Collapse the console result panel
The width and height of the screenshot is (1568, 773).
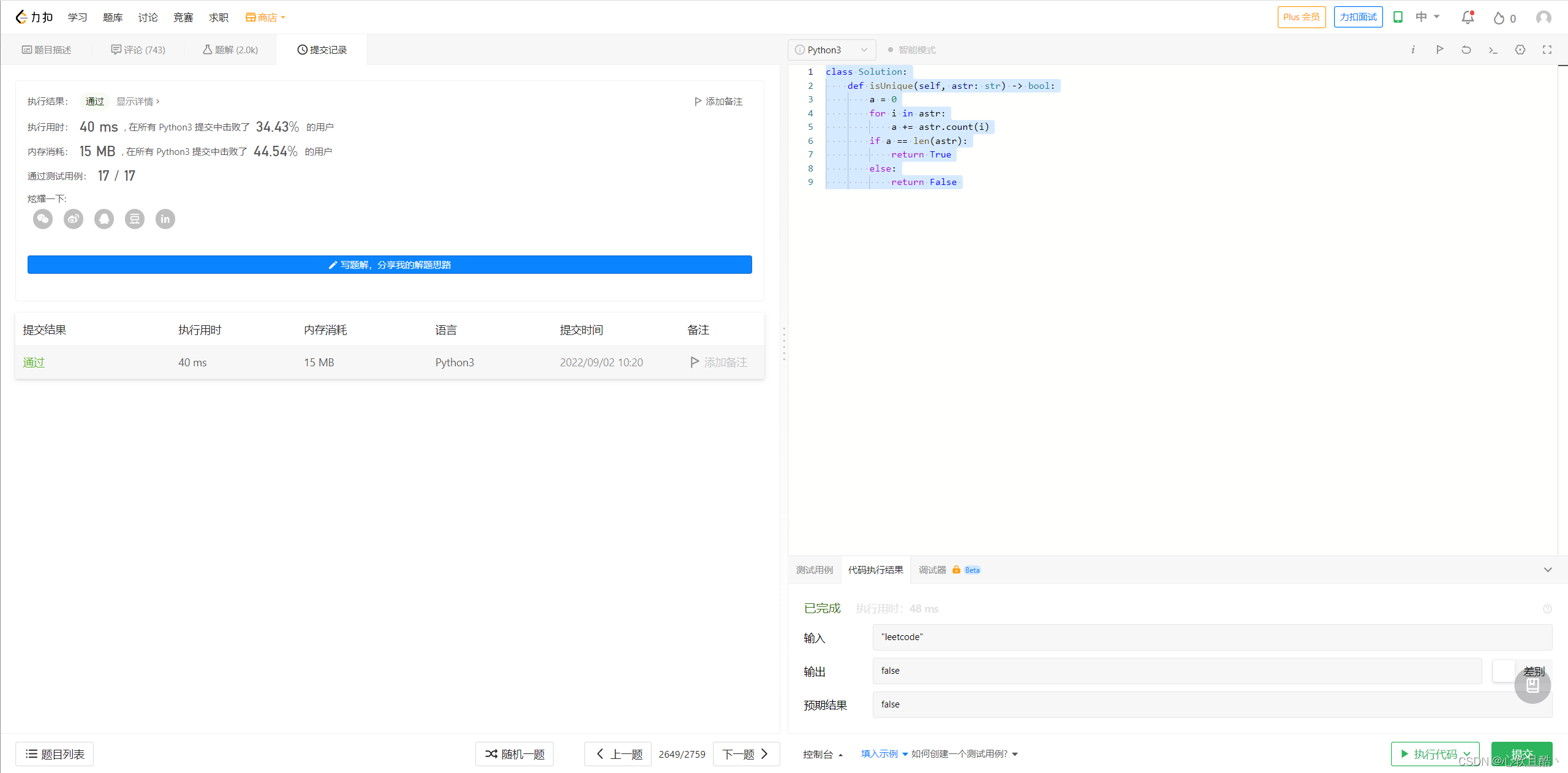tap(1548, 570)
